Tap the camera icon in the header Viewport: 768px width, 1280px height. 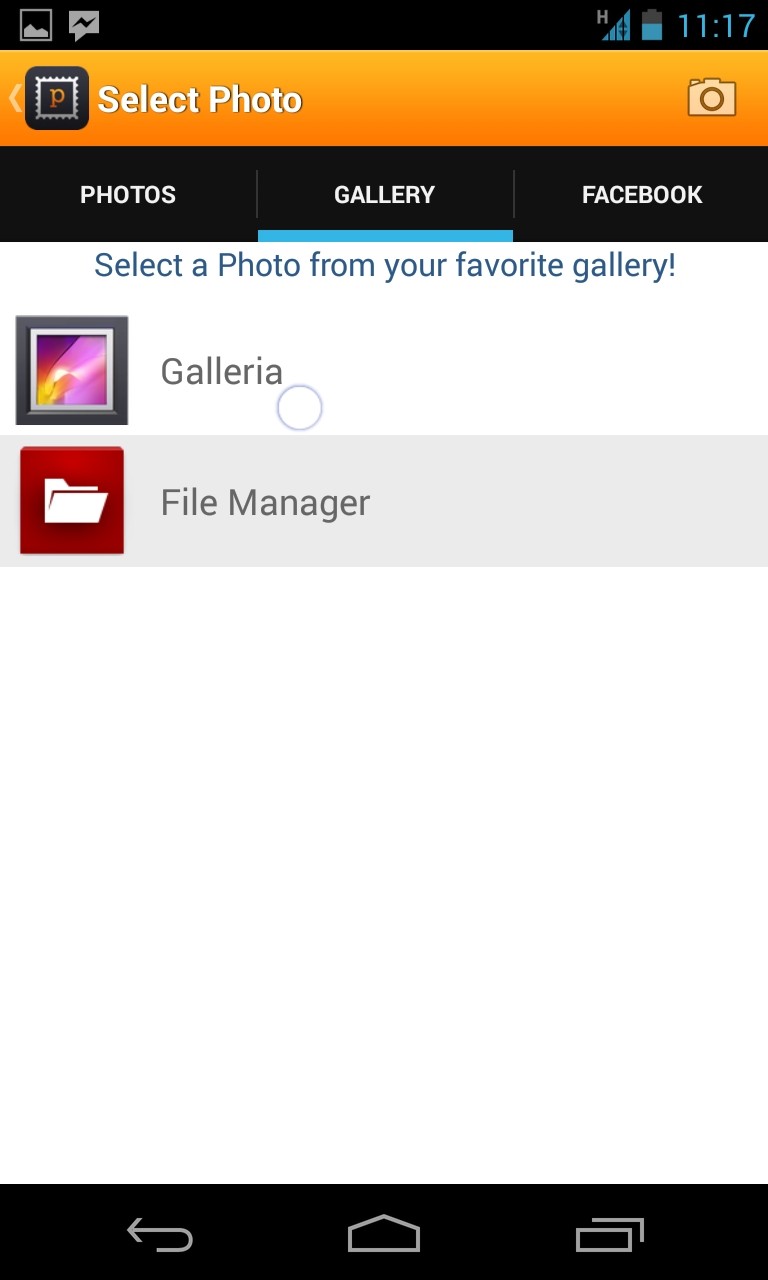[711, 98]
